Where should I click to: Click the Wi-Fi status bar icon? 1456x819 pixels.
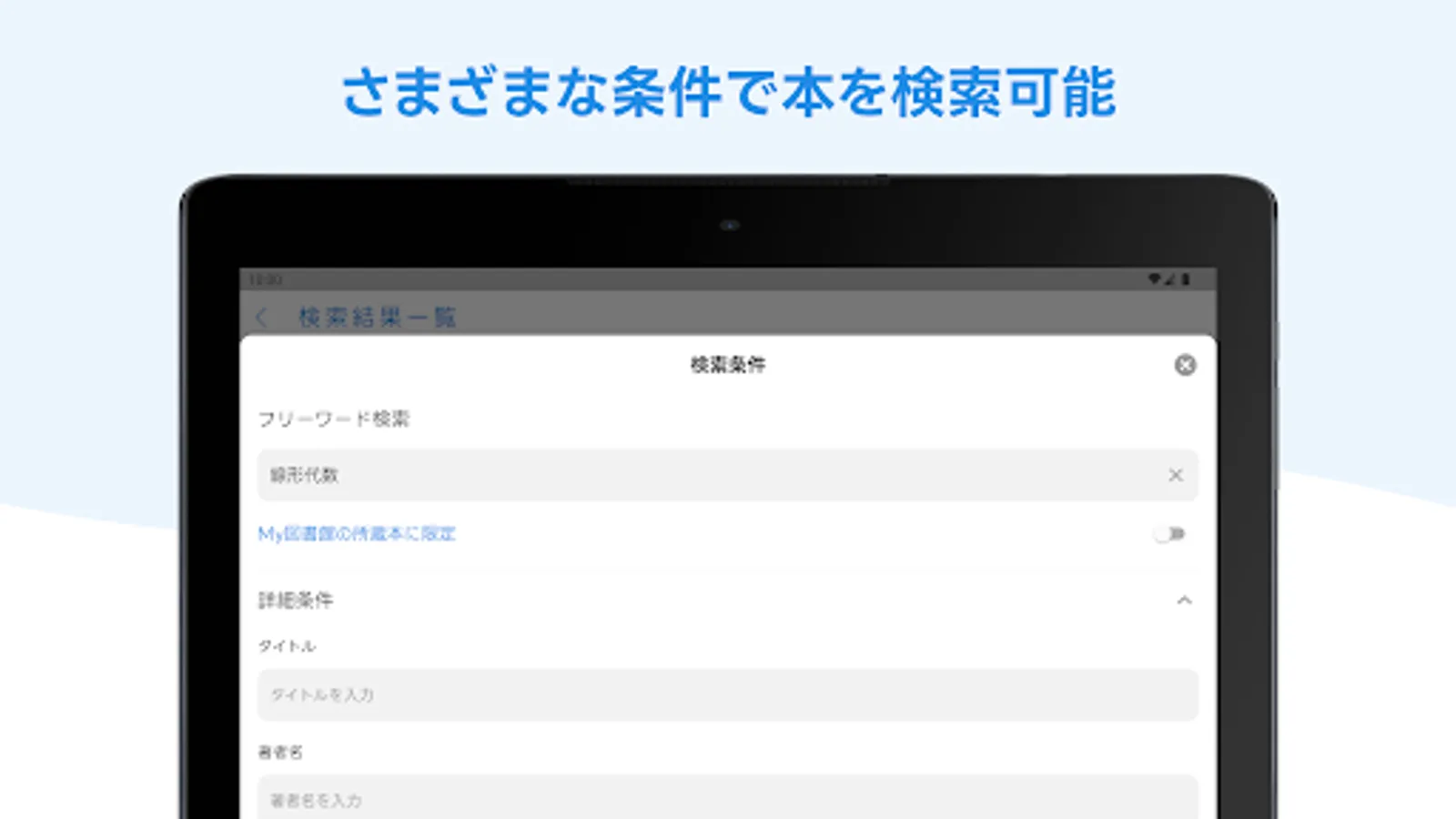[x=1154, y=279]
